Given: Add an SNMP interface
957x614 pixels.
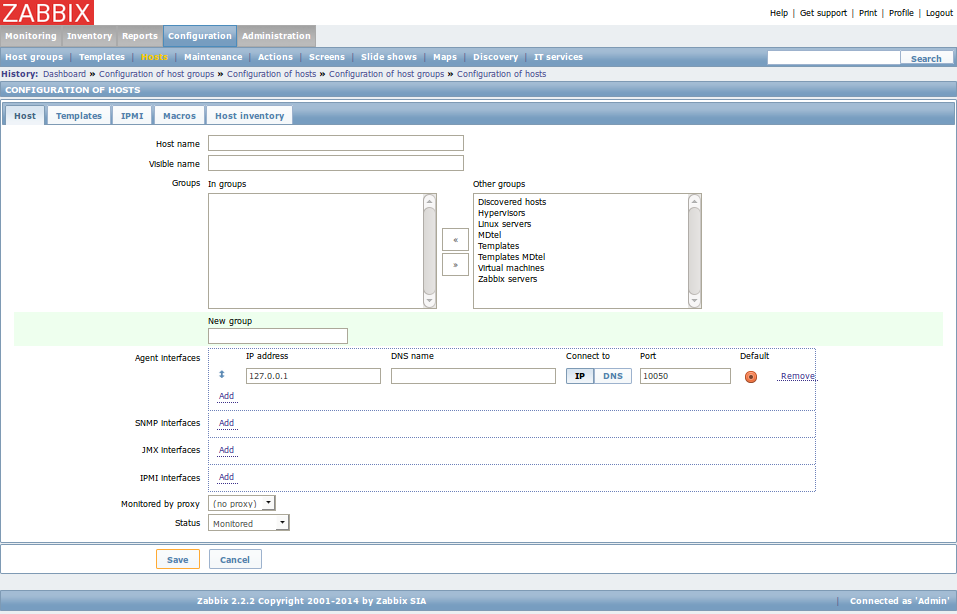Looking at the screenshot, I should tap(226, 423).
